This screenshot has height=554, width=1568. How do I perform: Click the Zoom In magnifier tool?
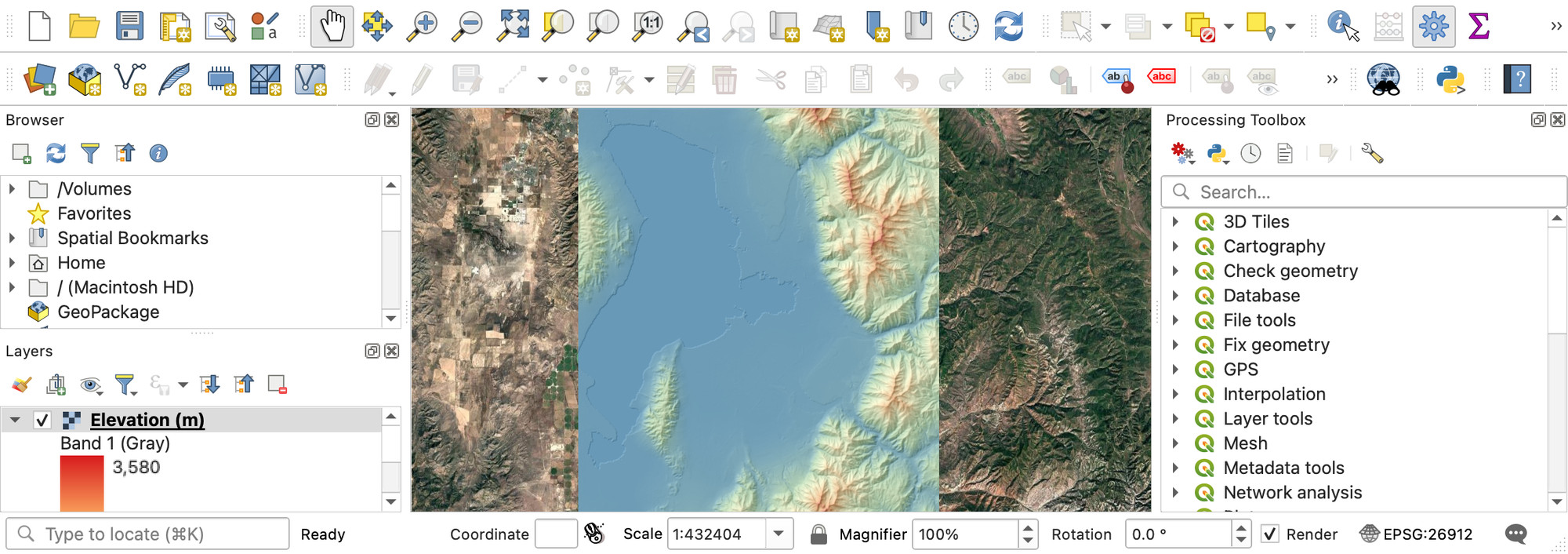coord(422,26)
